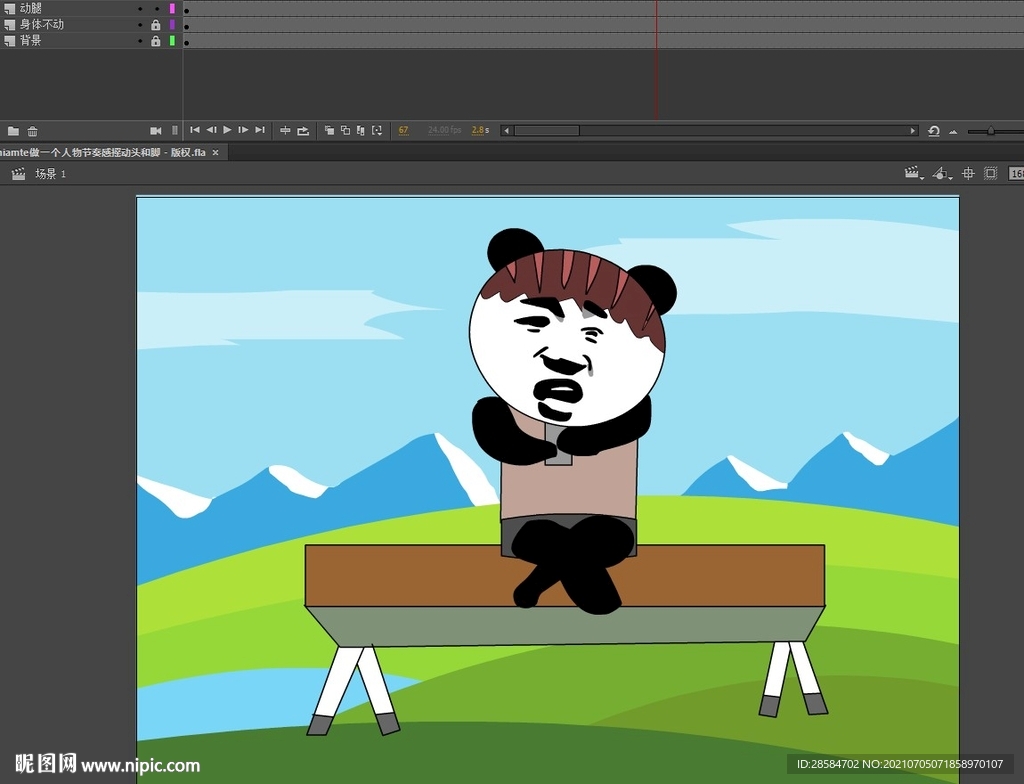The width and height of the screenshot is (1024, 784).
Task: Toggle clip content outside stage icon
Action: coord(991,173)
